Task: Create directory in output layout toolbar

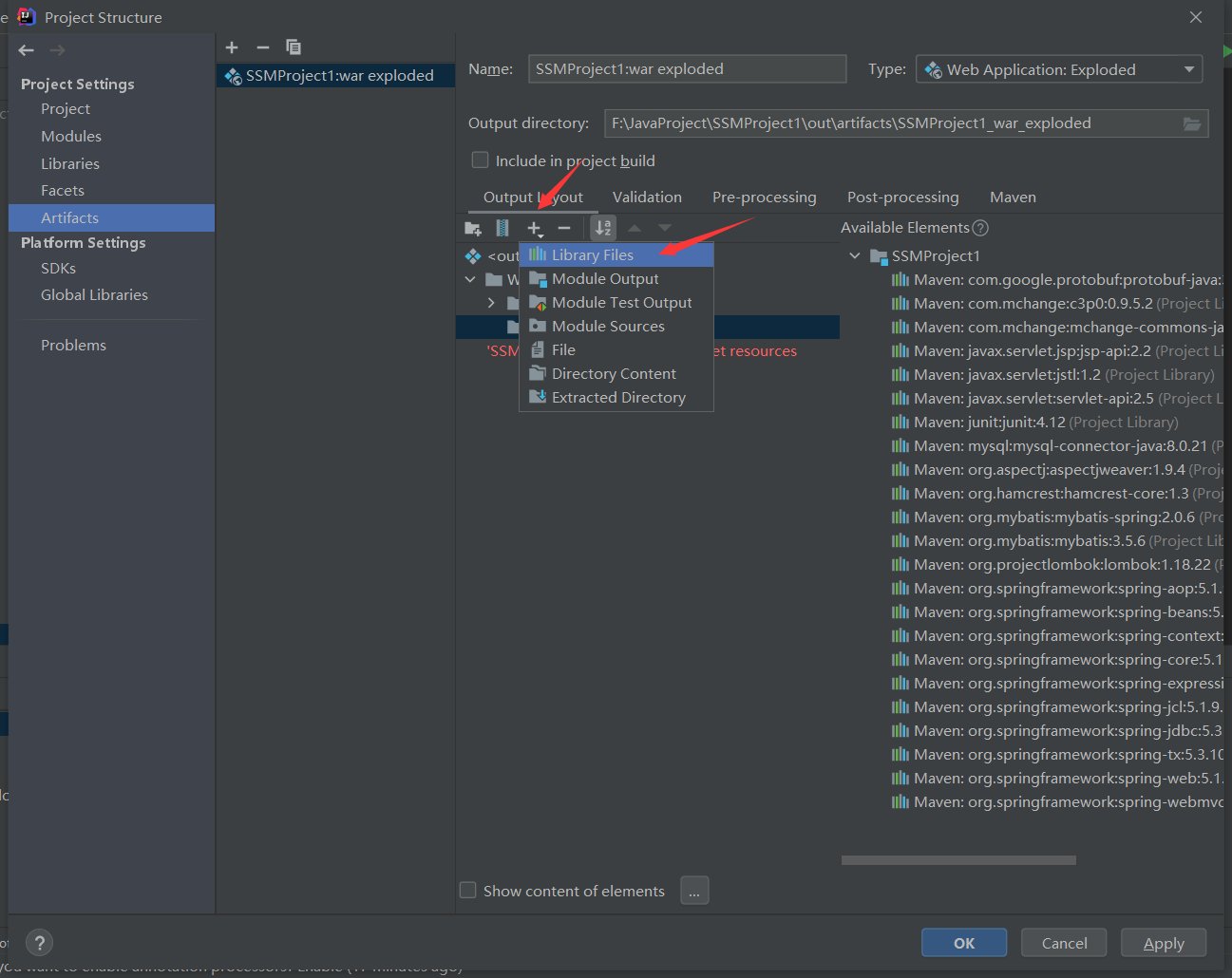Action: coord(472,228)
